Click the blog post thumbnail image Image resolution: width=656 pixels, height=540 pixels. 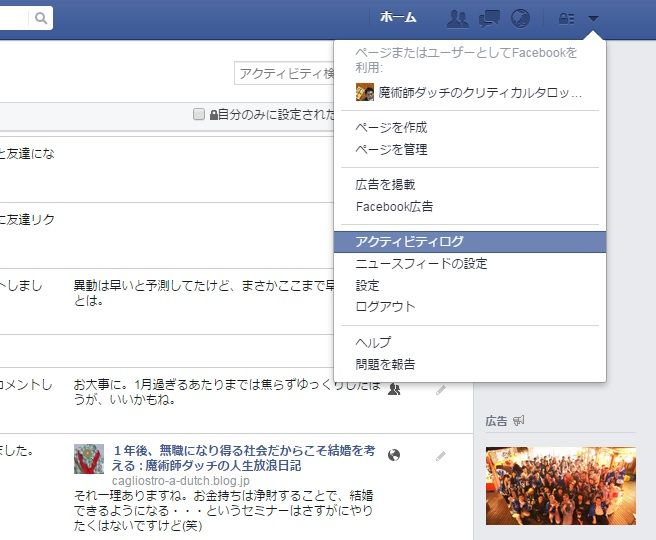[89, 459]
